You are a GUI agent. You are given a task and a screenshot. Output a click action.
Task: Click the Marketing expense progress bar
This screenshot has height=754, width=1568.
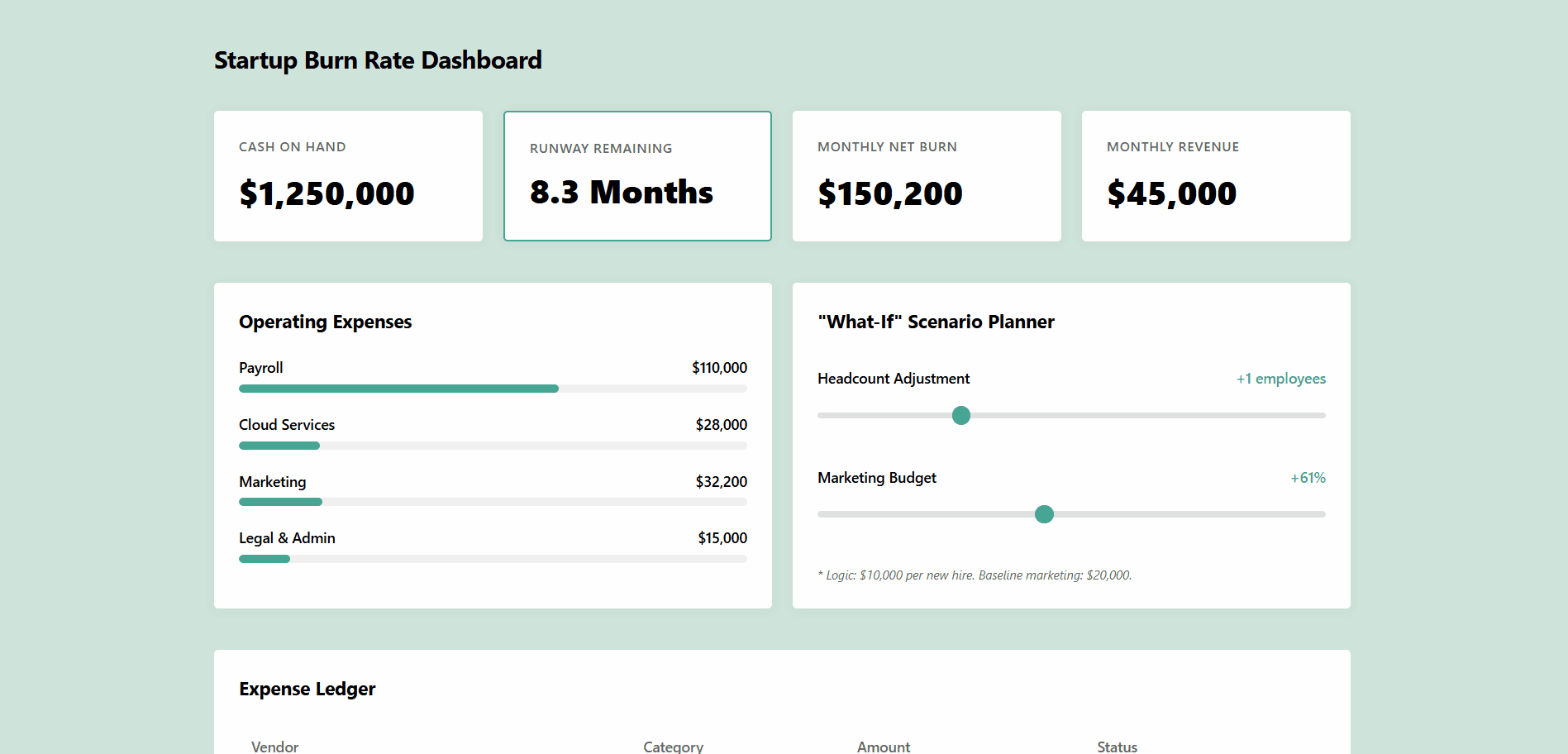[x=493, y=502]
